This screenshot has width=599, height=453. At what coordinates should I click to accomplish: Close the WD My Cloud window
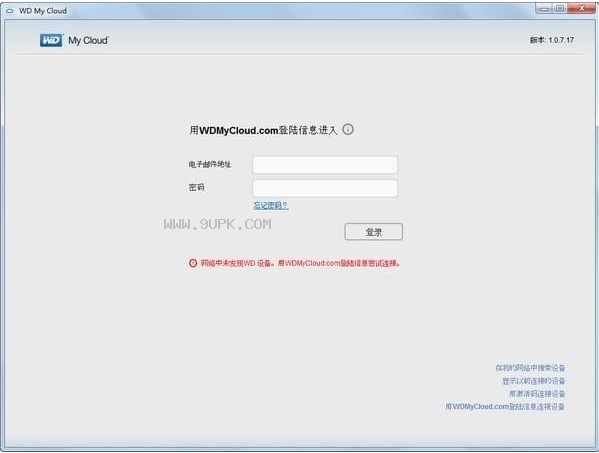pyautogui.click(x=582, y=8)
